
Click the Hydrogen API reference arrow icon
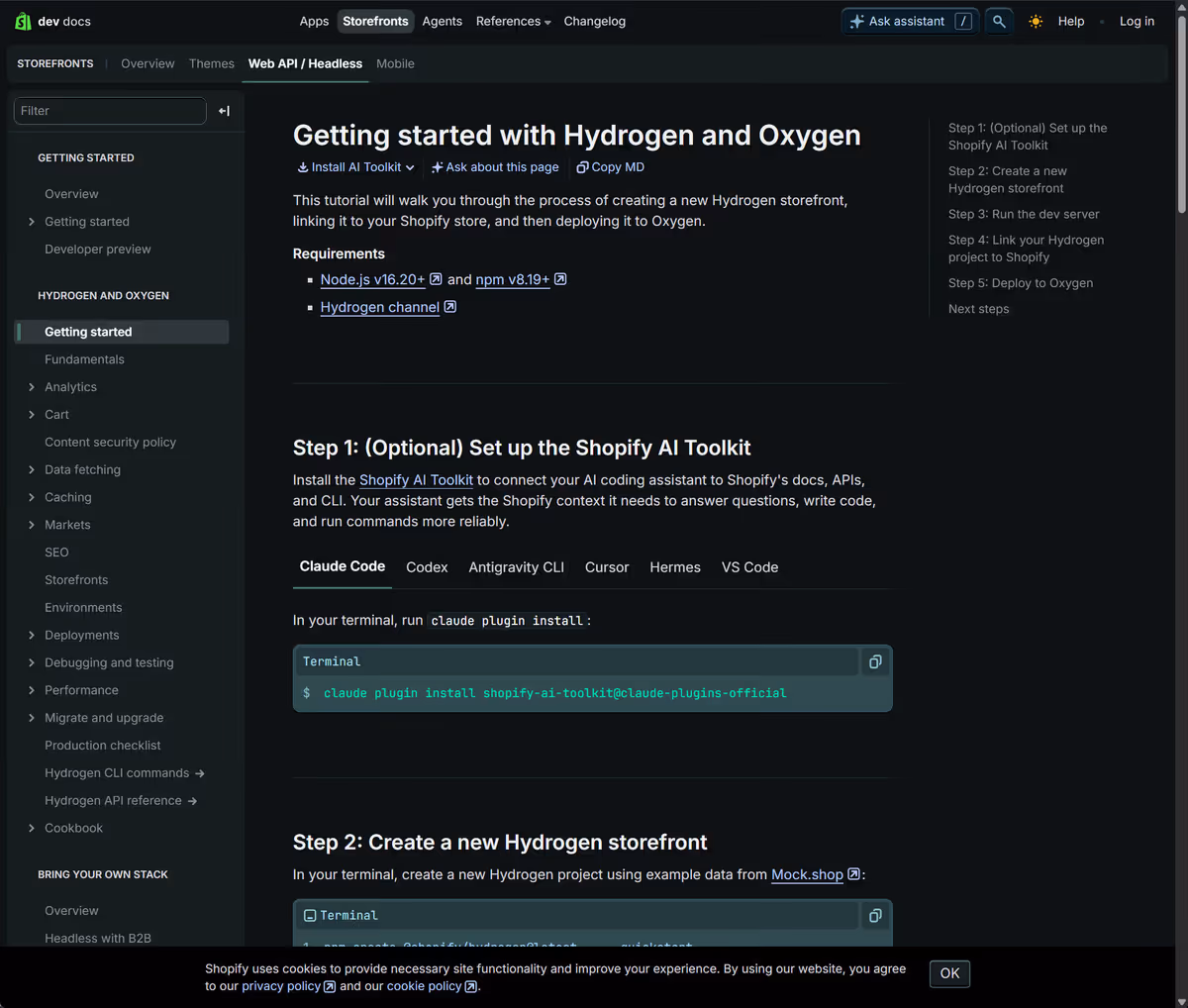pyautogui.click(x=192, y=801)
